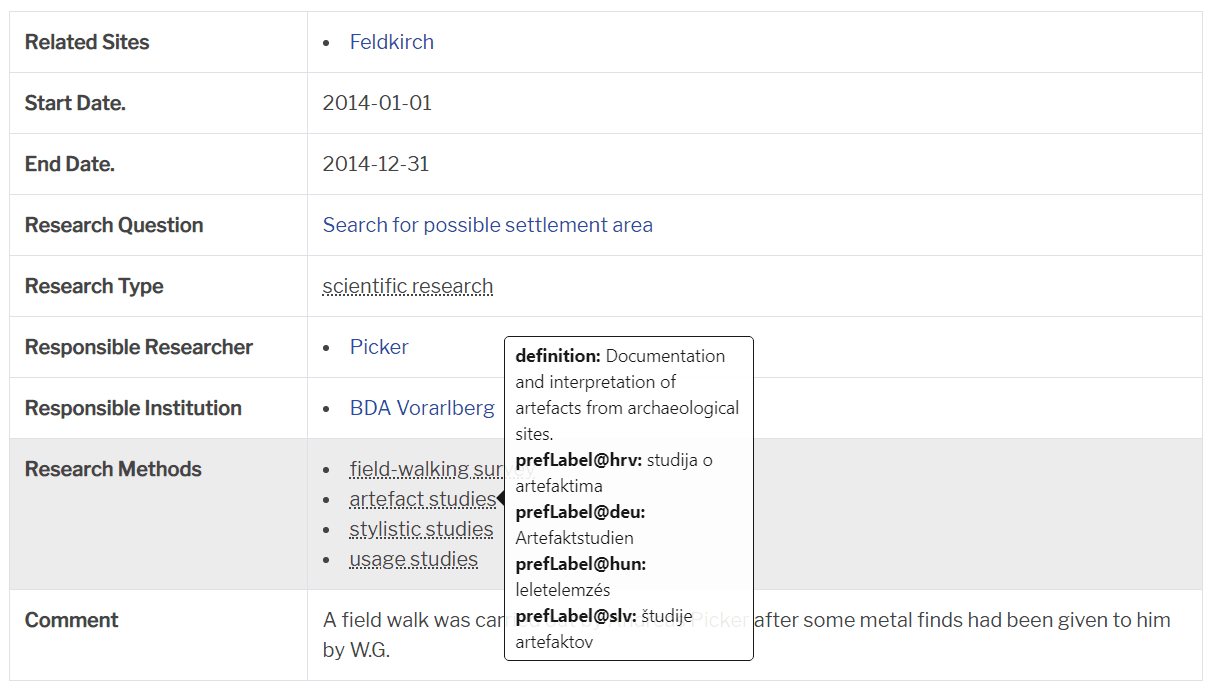Click the Research Type row label
The image size is (1214, 690).
point(94,286)
